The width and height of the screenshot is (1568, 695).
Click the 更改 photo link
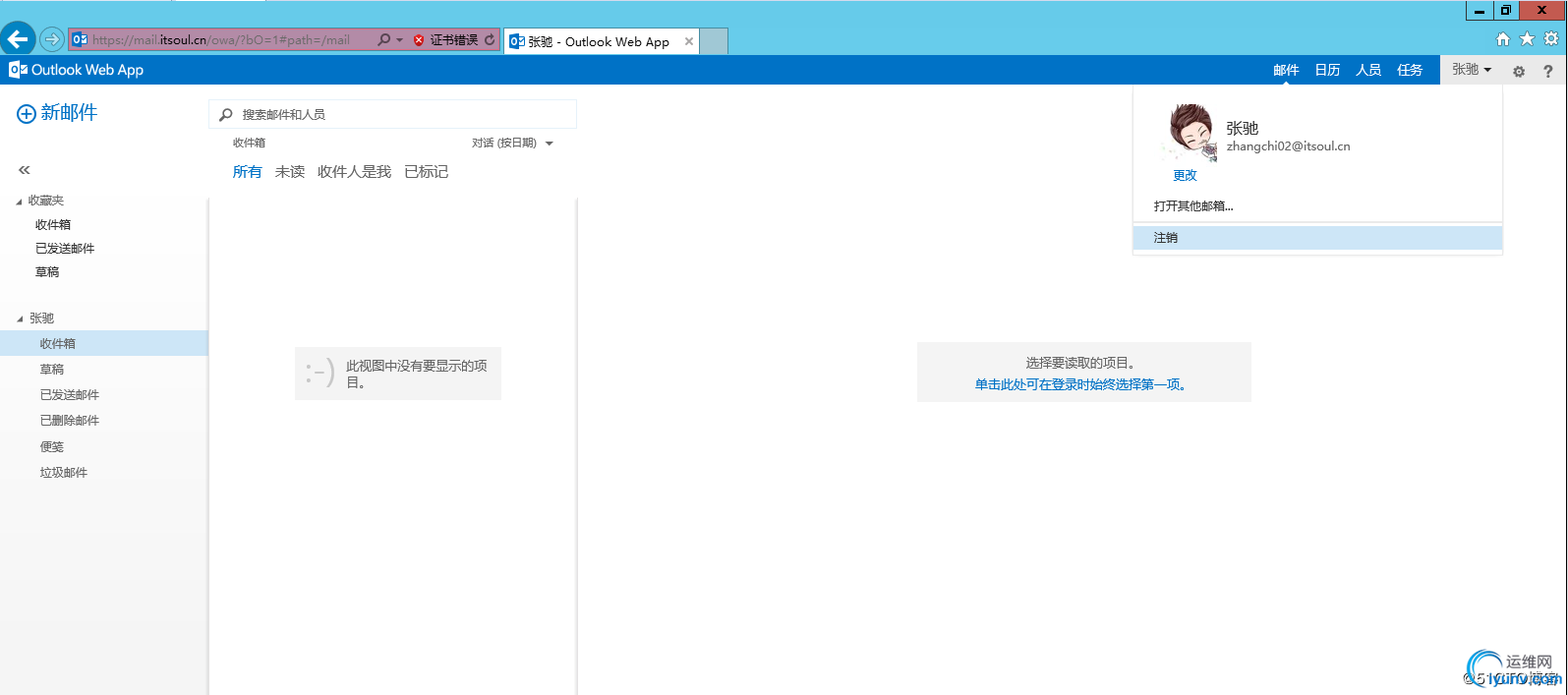(x=1185, y=176)
